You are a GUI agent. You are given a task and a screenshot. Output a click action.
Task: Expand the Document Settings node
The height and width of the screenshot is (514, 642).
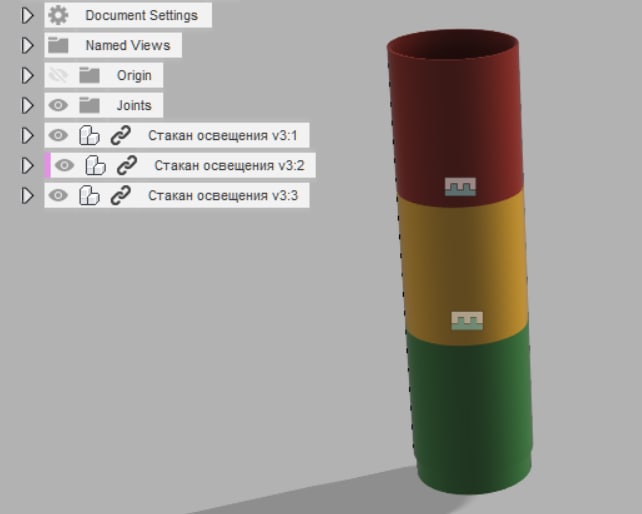tap(27, 16)
